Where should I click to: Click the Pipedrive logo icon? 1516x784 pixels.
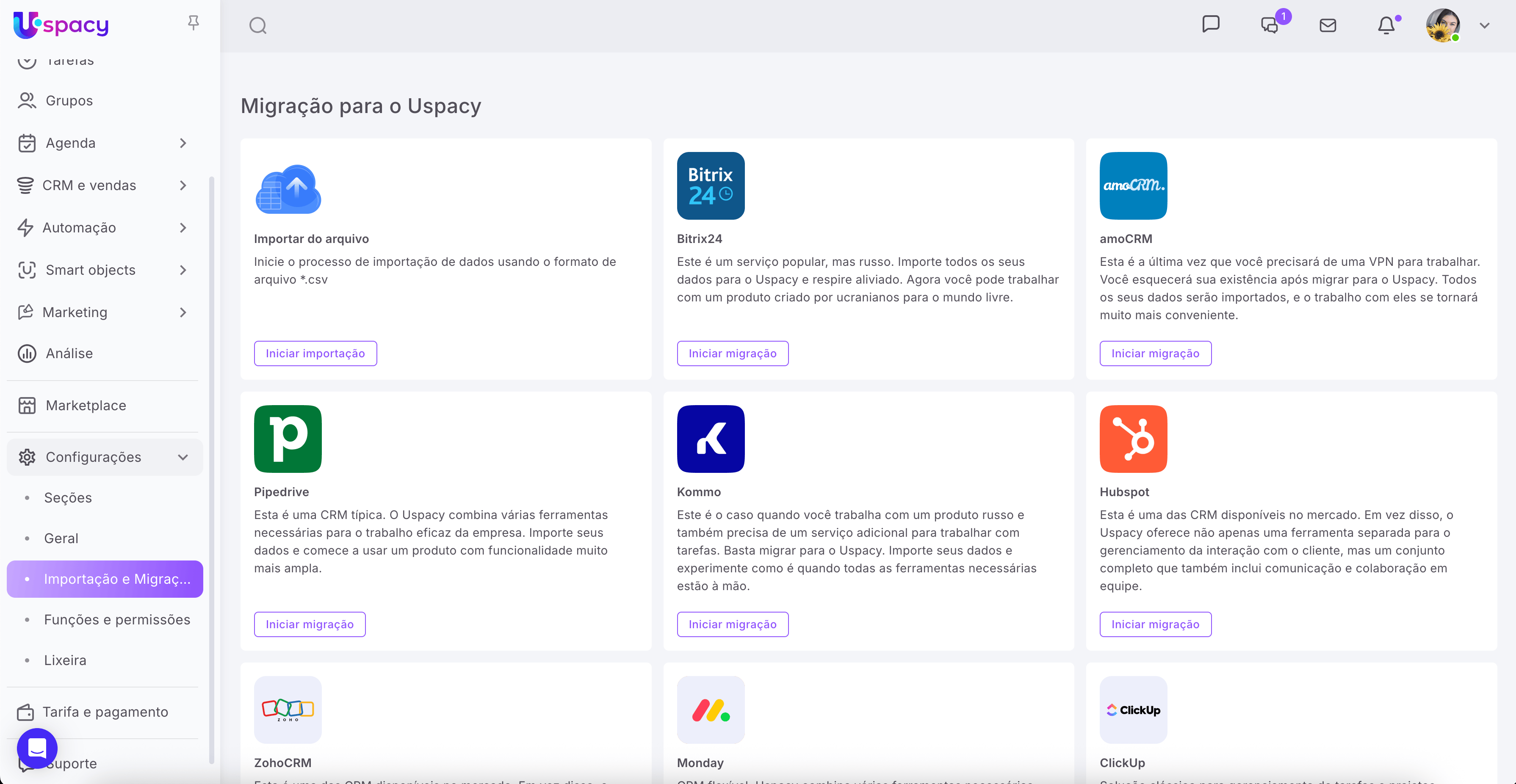[x=288, y=439]
